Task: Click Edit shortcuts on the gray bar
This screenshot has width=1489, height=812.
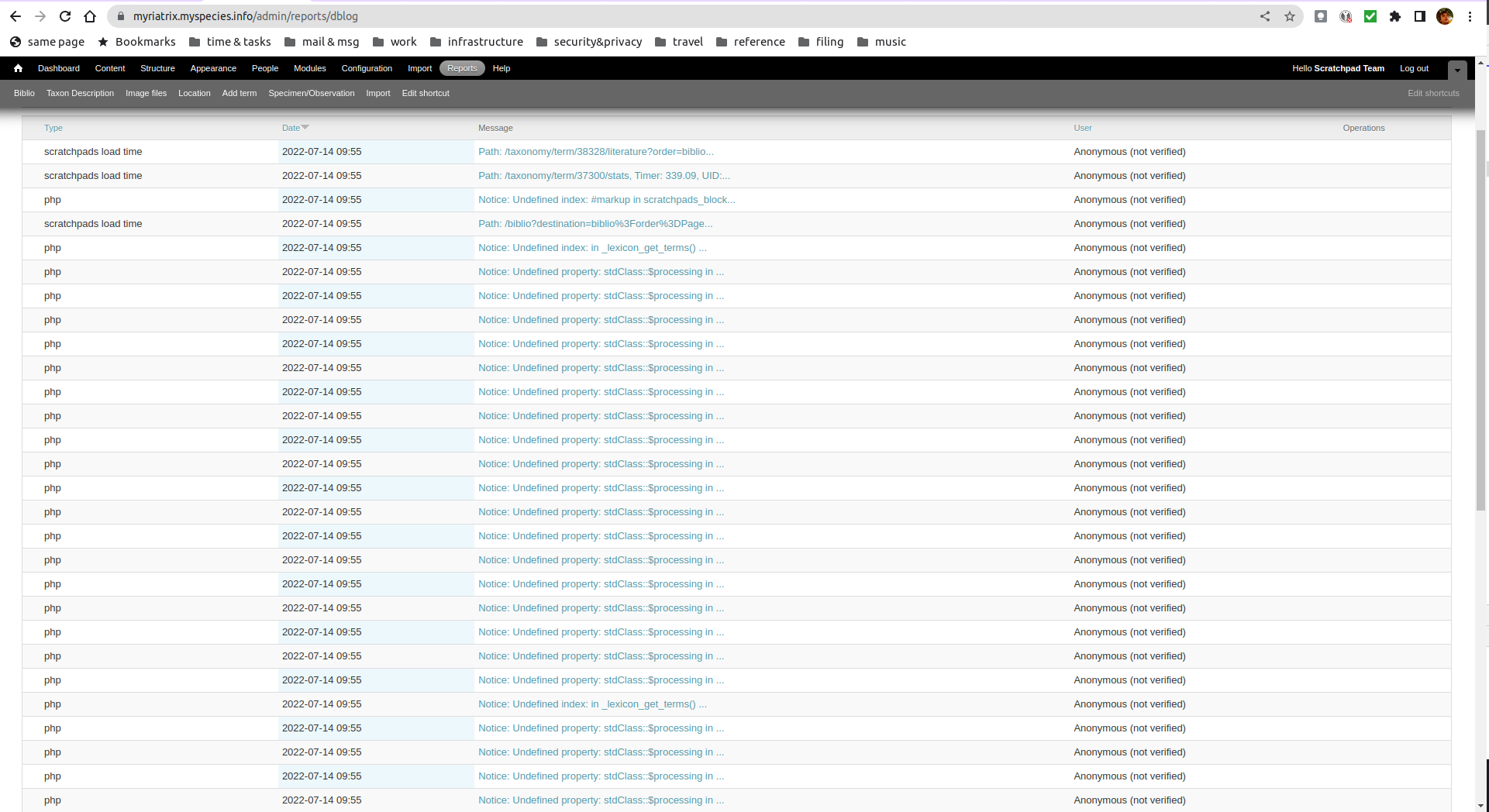Action: click(x=1432, y=93)
